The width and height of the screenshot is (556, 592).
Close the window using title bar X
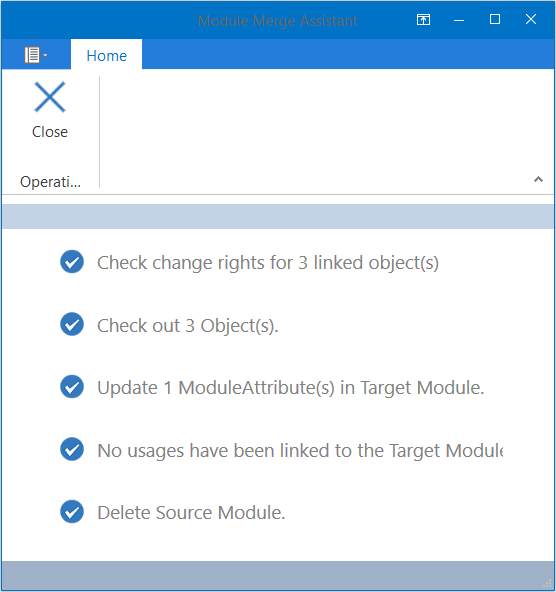click(531, 19)
